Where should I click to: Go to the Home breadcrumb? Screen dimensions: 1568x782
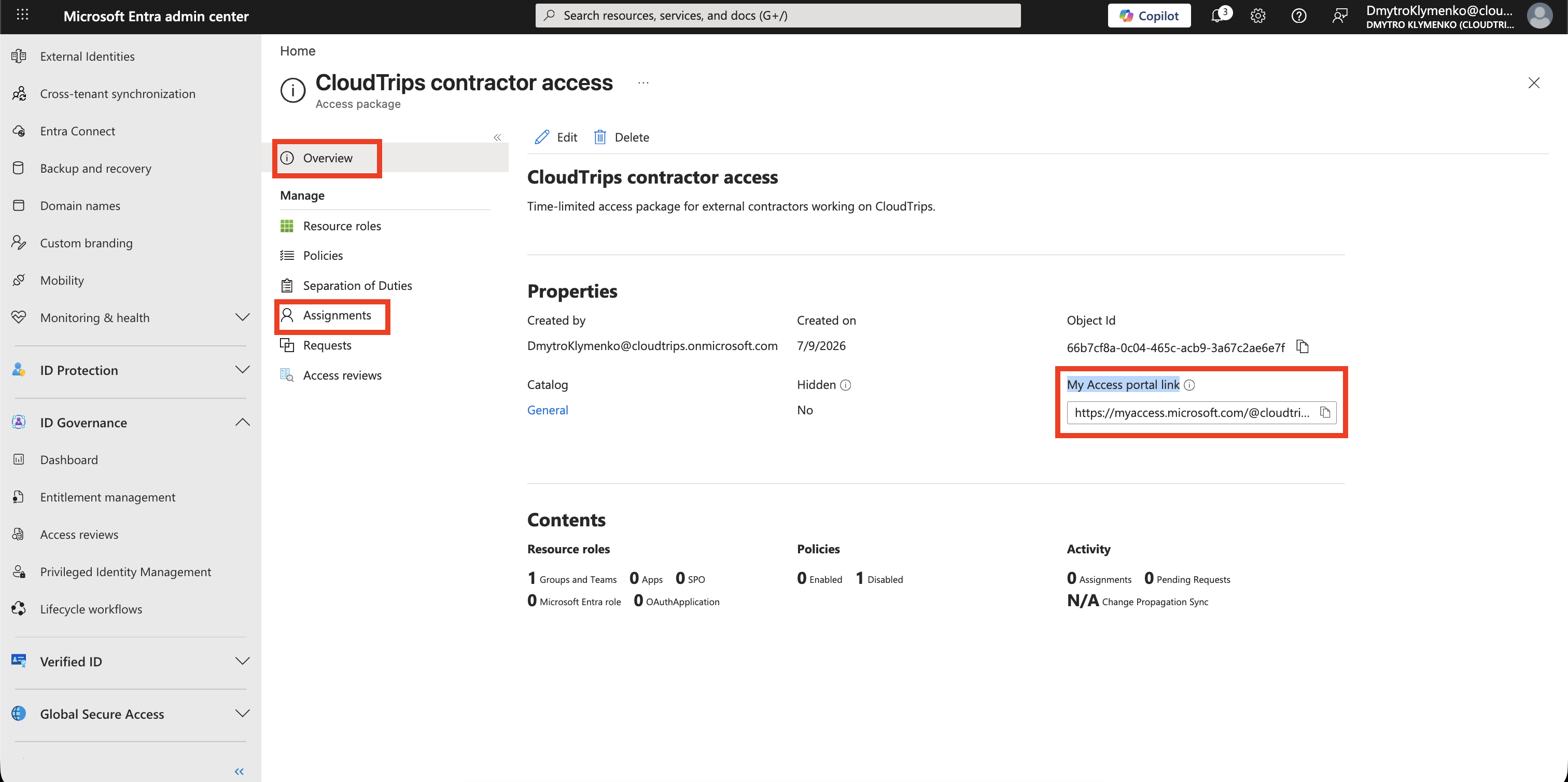pos(297,50)
